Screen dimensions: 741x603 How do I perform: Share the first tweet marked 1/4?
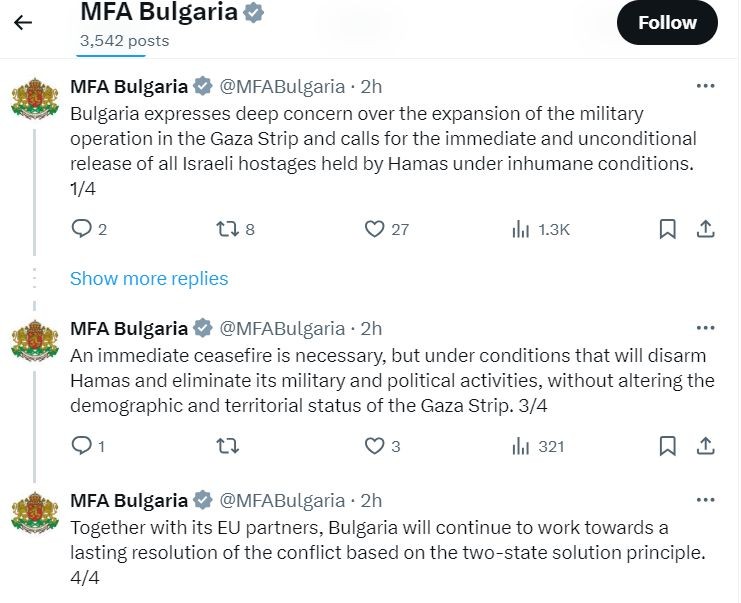tap(705, 229)
